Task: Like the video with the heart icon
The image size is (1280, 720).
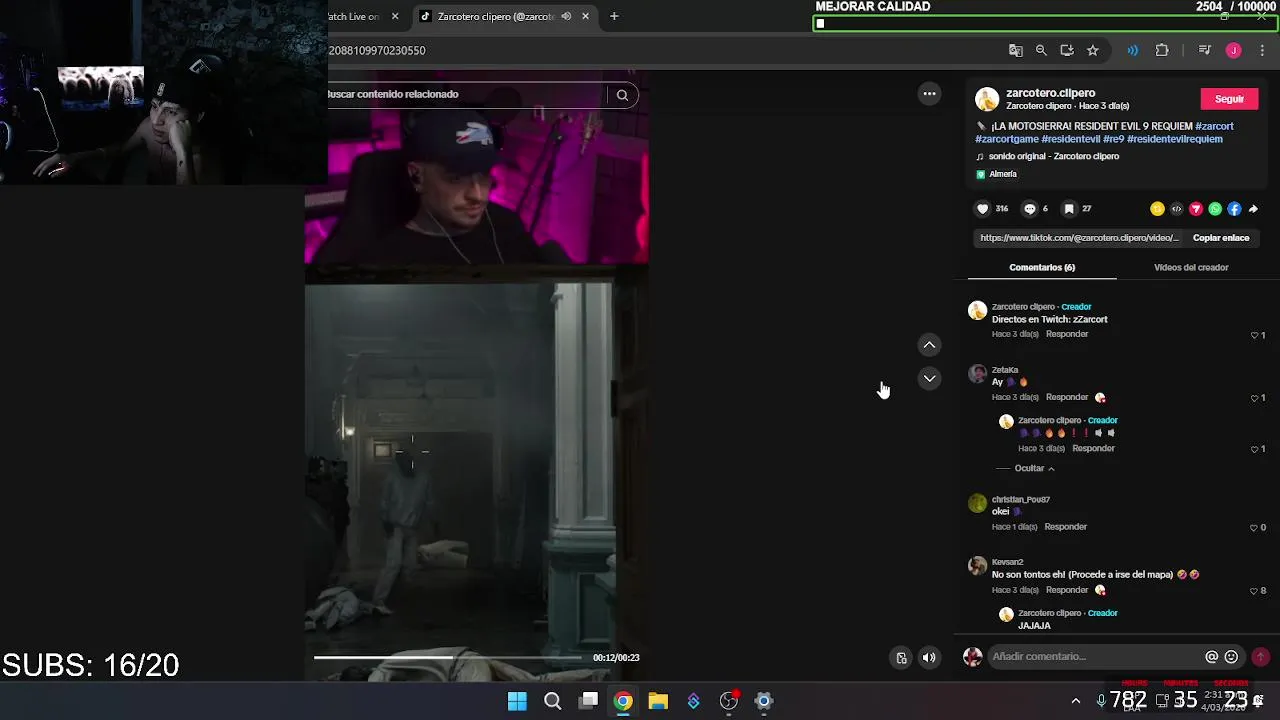Action: (x=982, y=209)
